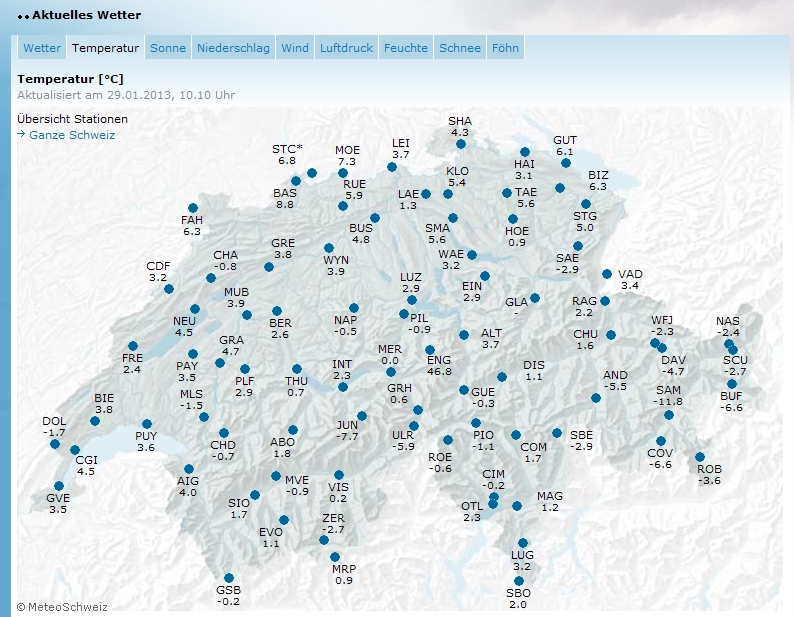
Task: Click the Bern BER station marker
Action: (277, 311)
